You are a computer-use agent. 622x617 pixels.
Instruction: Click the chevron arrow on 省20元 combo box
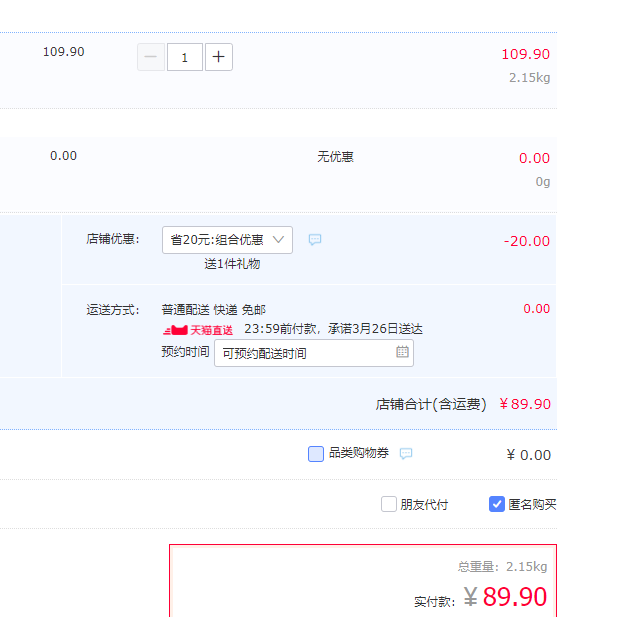(x=279, y=240)
